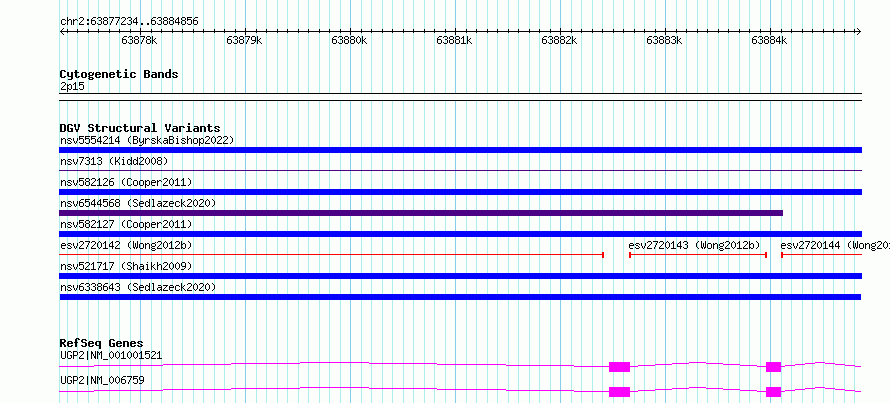This screenshot has width=890, height=403.
Task: Select the dark purple nsv6544568 (Sedlazeck2020) bar
Action: pyautogui.click(x=421, y=213)
